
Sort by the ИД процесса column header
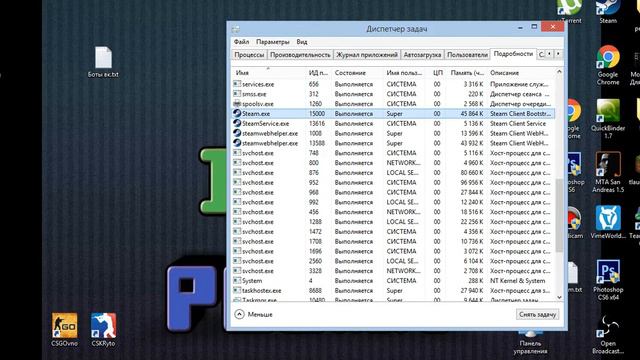tap(318, 73)
